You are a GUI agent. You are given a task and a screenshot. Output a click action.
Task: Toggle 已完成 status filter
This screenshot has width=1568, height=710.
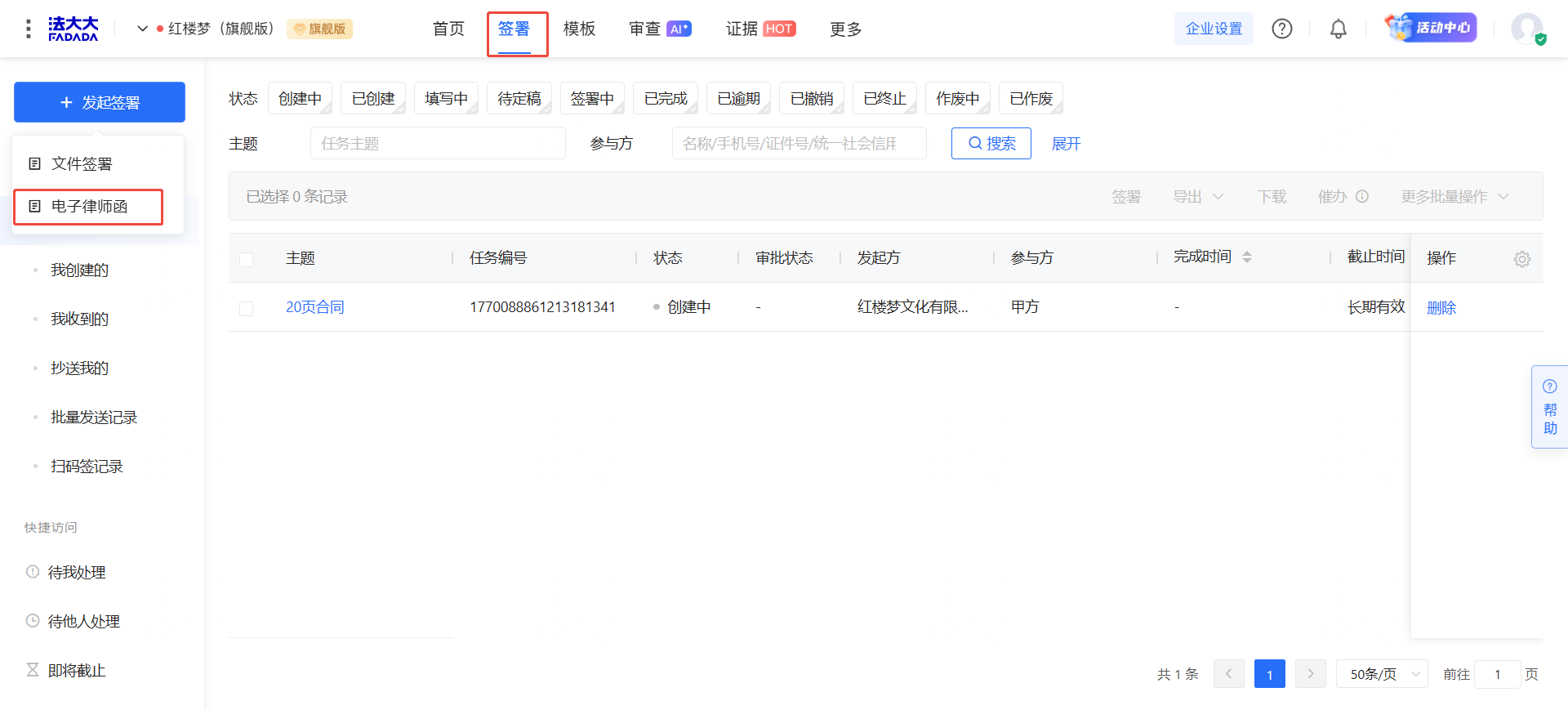(x=666, y=98)
